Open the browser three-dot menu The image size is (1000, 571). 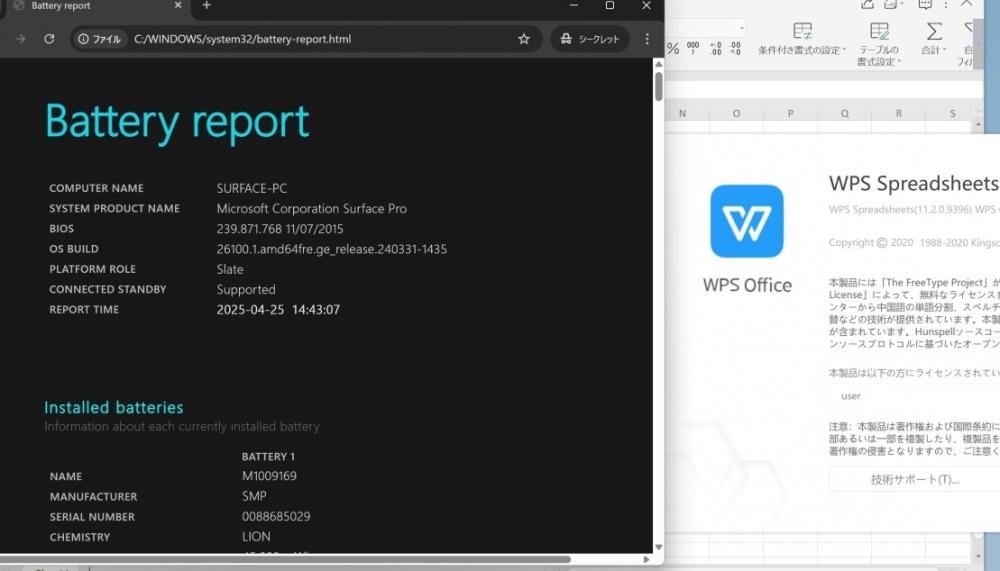(x=647, y=39)
